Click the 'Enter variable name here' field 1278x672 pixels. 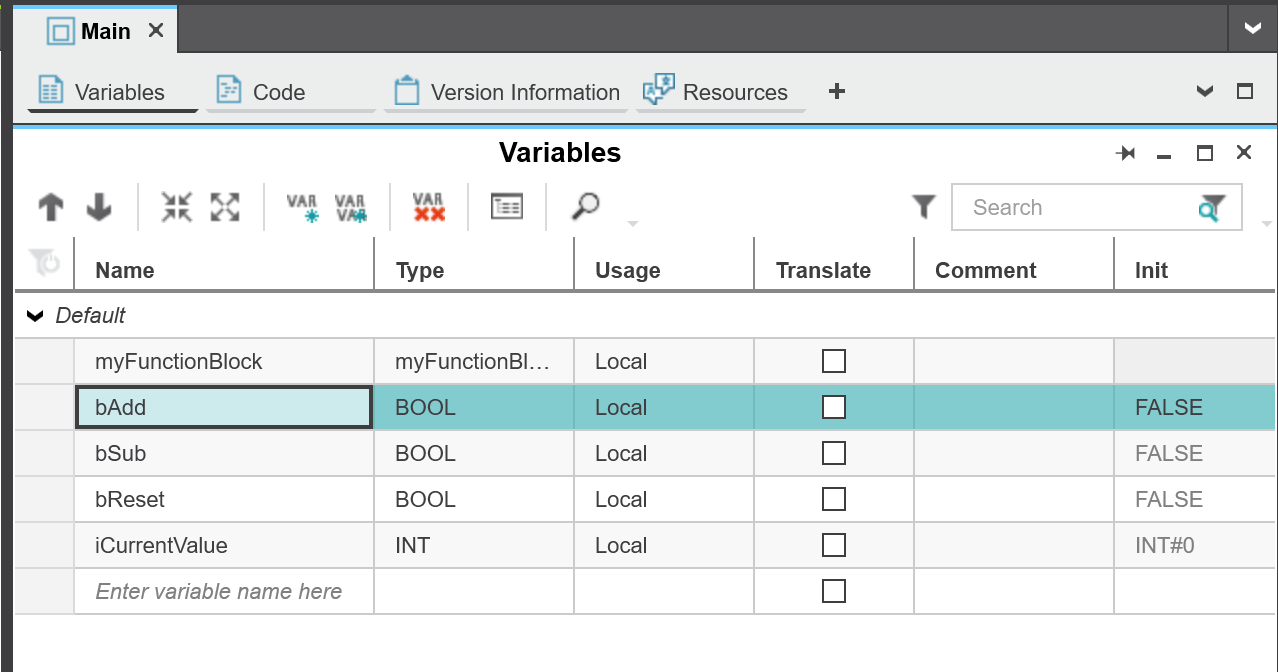click(x=224, y=591)
